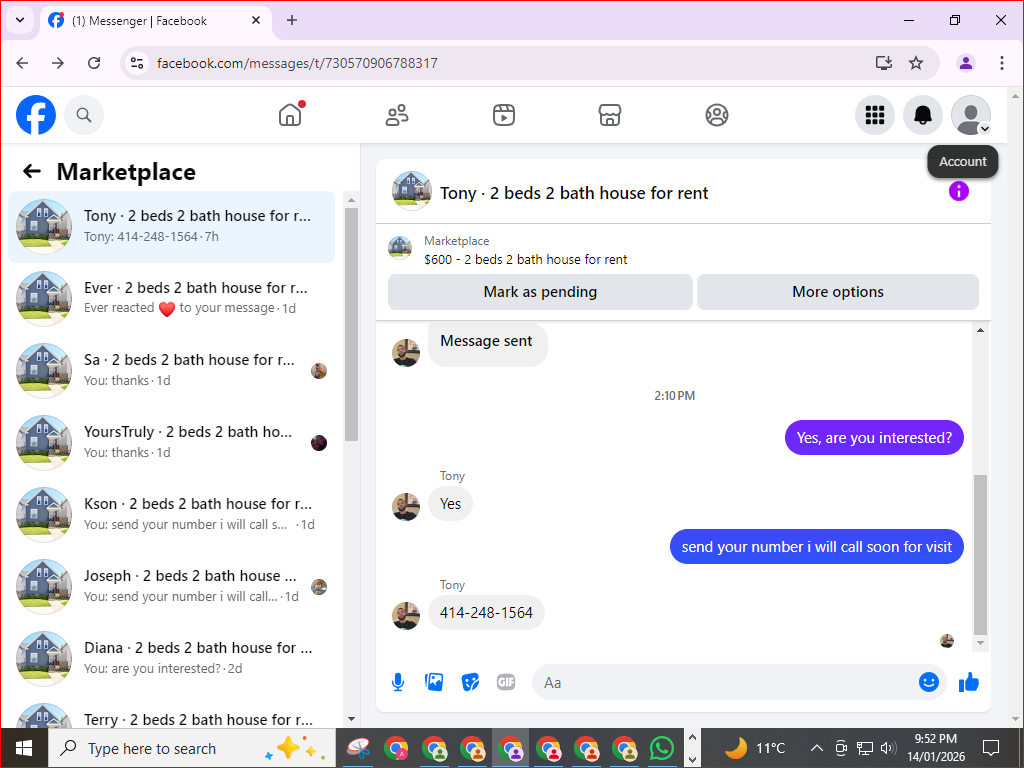Click the message pane scroll-up arrow
The width and height of the screenshot is (1024, 768).
pyautogui.click(x=980, y=330)
